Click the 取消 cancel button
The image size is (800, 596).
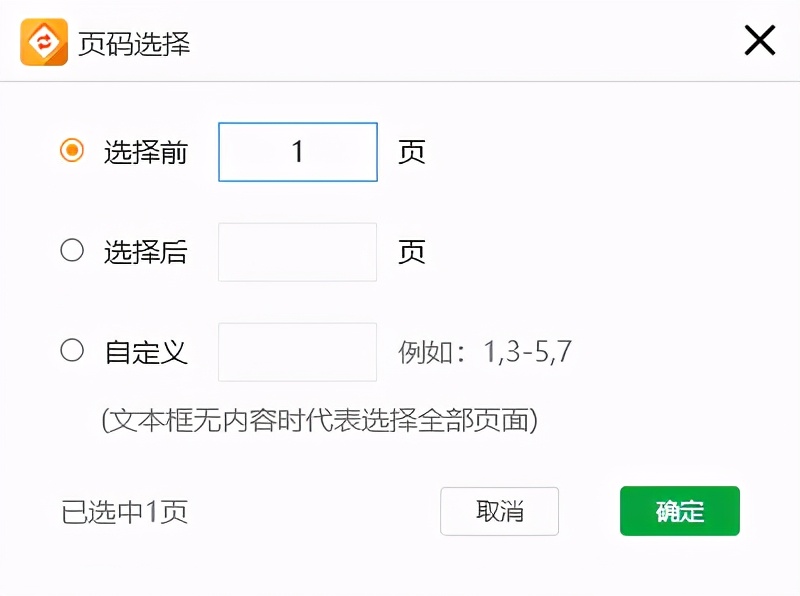pyautogui.click(x=500, y=511)
